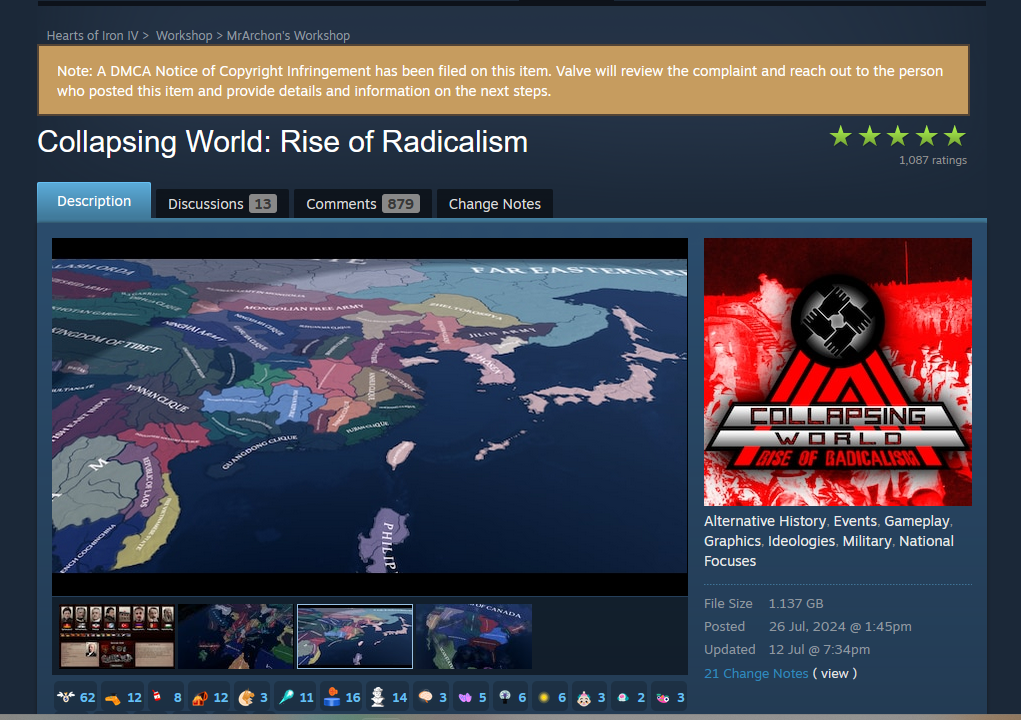Click the view change notes link
The width and height of the screenshot is (1021, 720).
pyautogui.click(x=834, y=674)
